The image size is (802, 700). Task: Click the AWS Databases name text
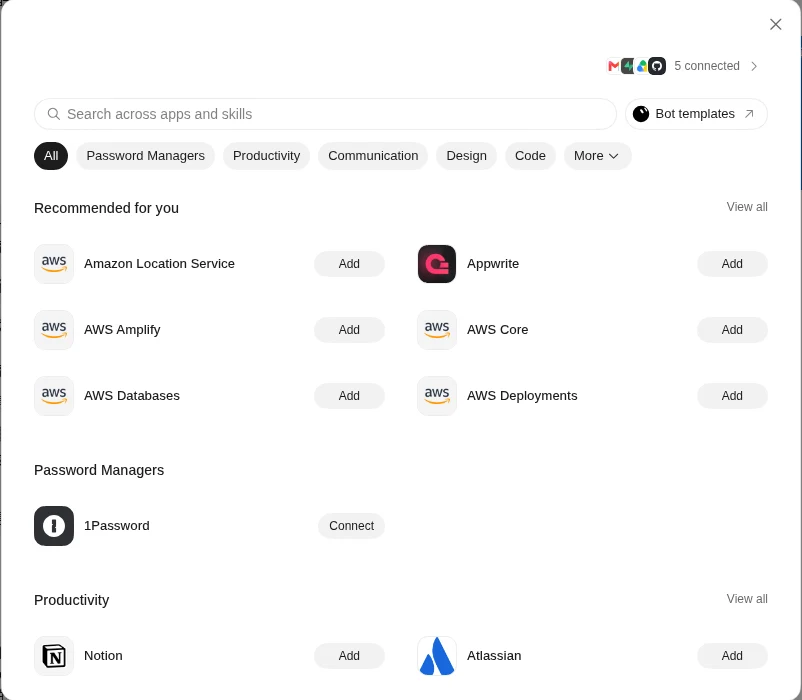[131, 396]
